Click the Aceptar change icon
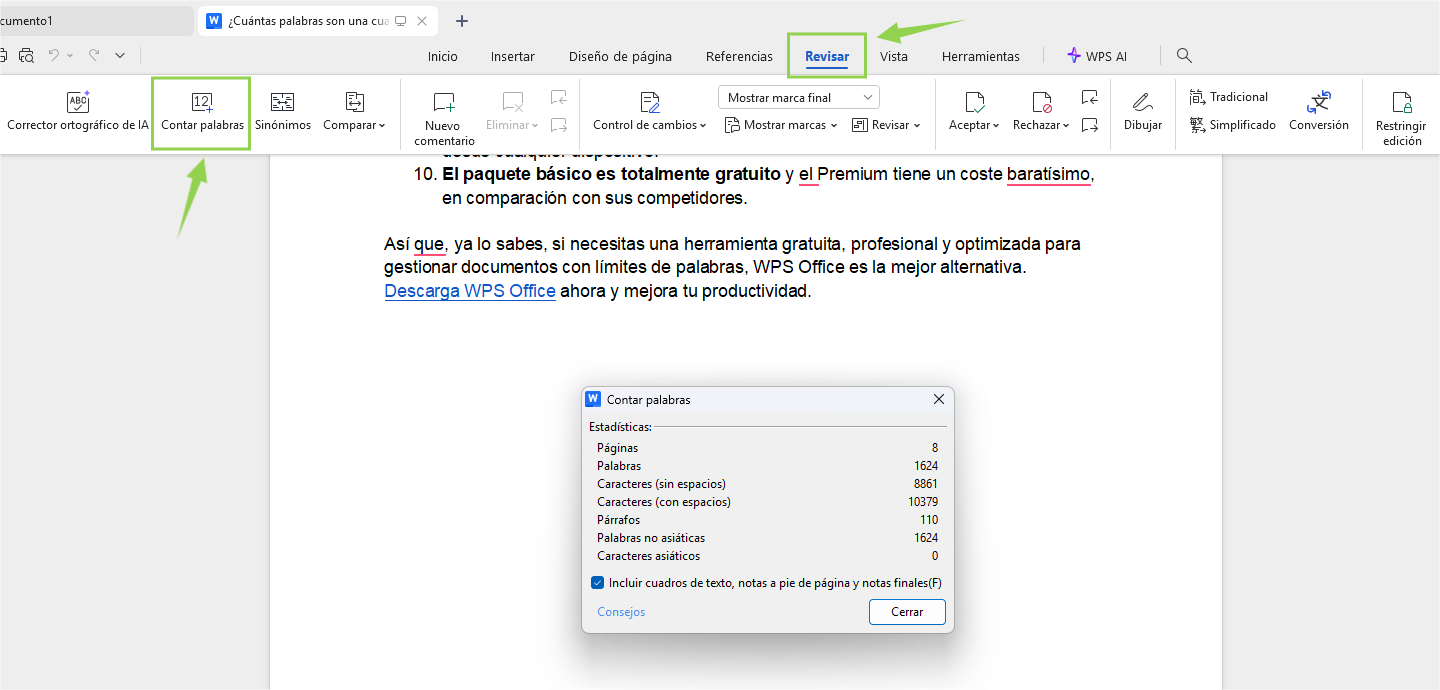The width and height of the screenshot is (1440, 690). 974,102
